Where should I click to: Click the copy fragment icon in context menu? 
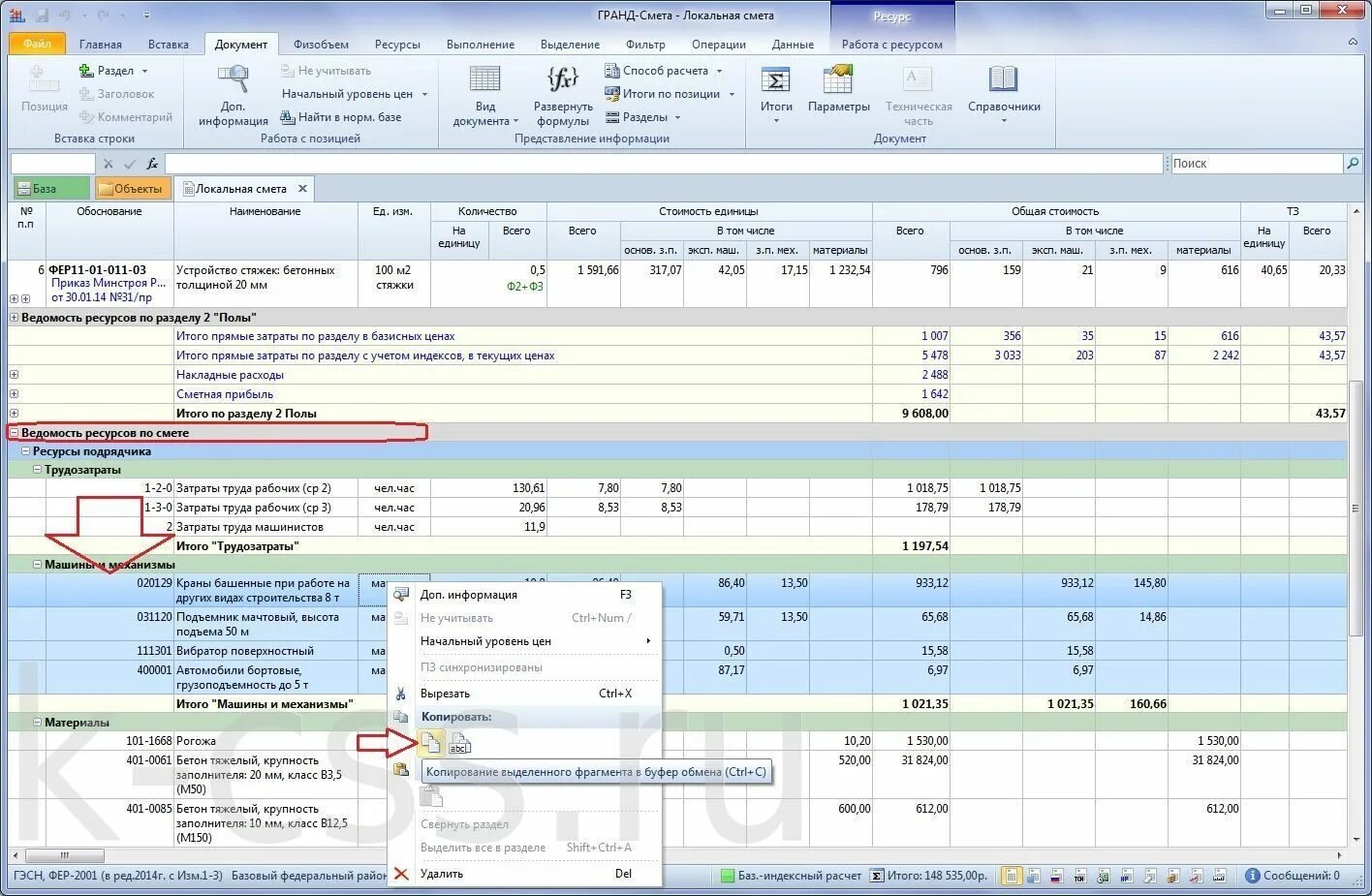point(431,744)
